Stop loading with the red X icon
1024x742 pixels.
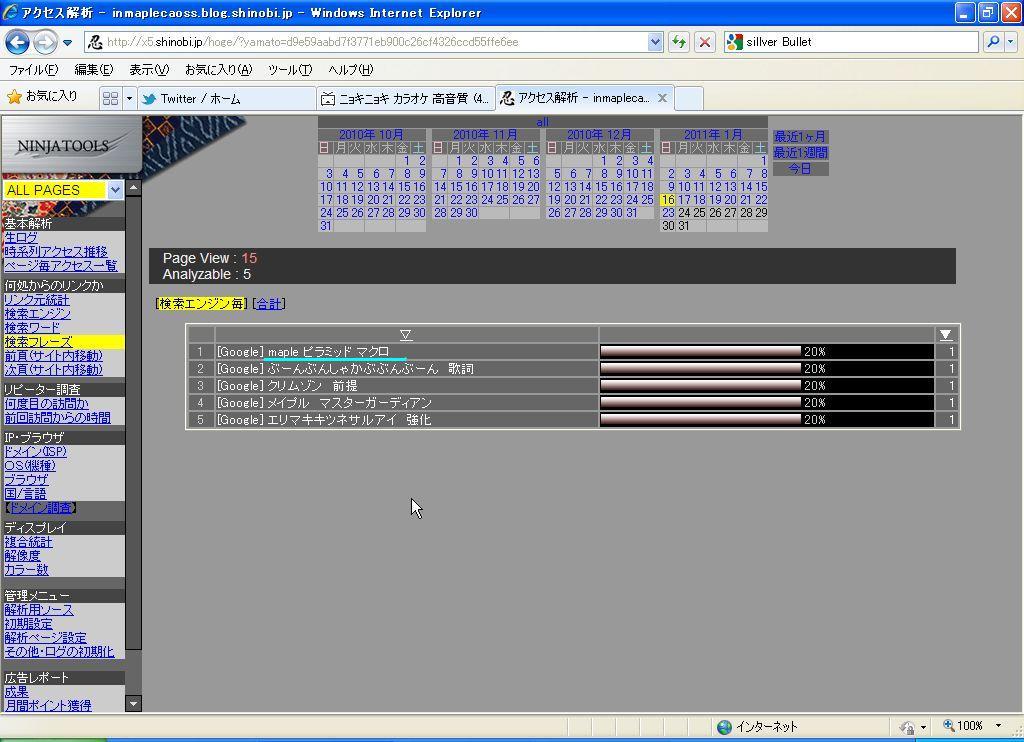pyautogui.click(x=705, y=42)
